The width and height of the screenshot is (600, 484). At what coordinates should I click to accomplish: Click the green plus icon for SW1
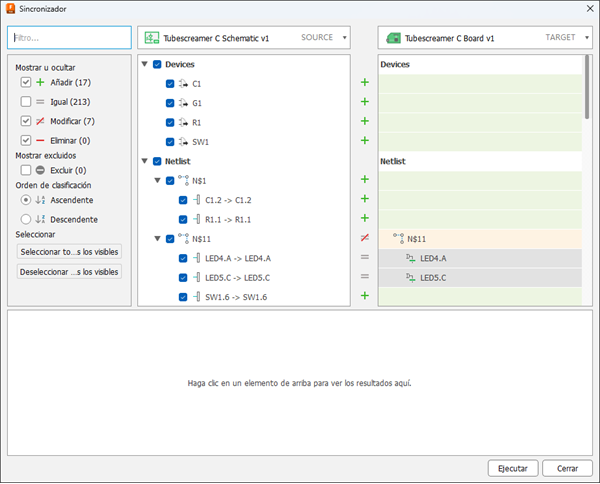pyautogui.click(x=365, y=140)
